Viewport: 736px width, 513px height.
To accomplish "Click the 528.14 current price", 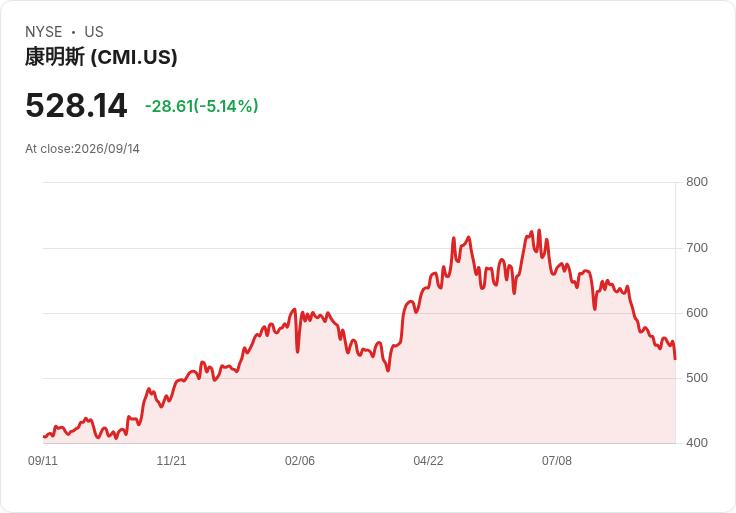I will click(x=76, y=106).
